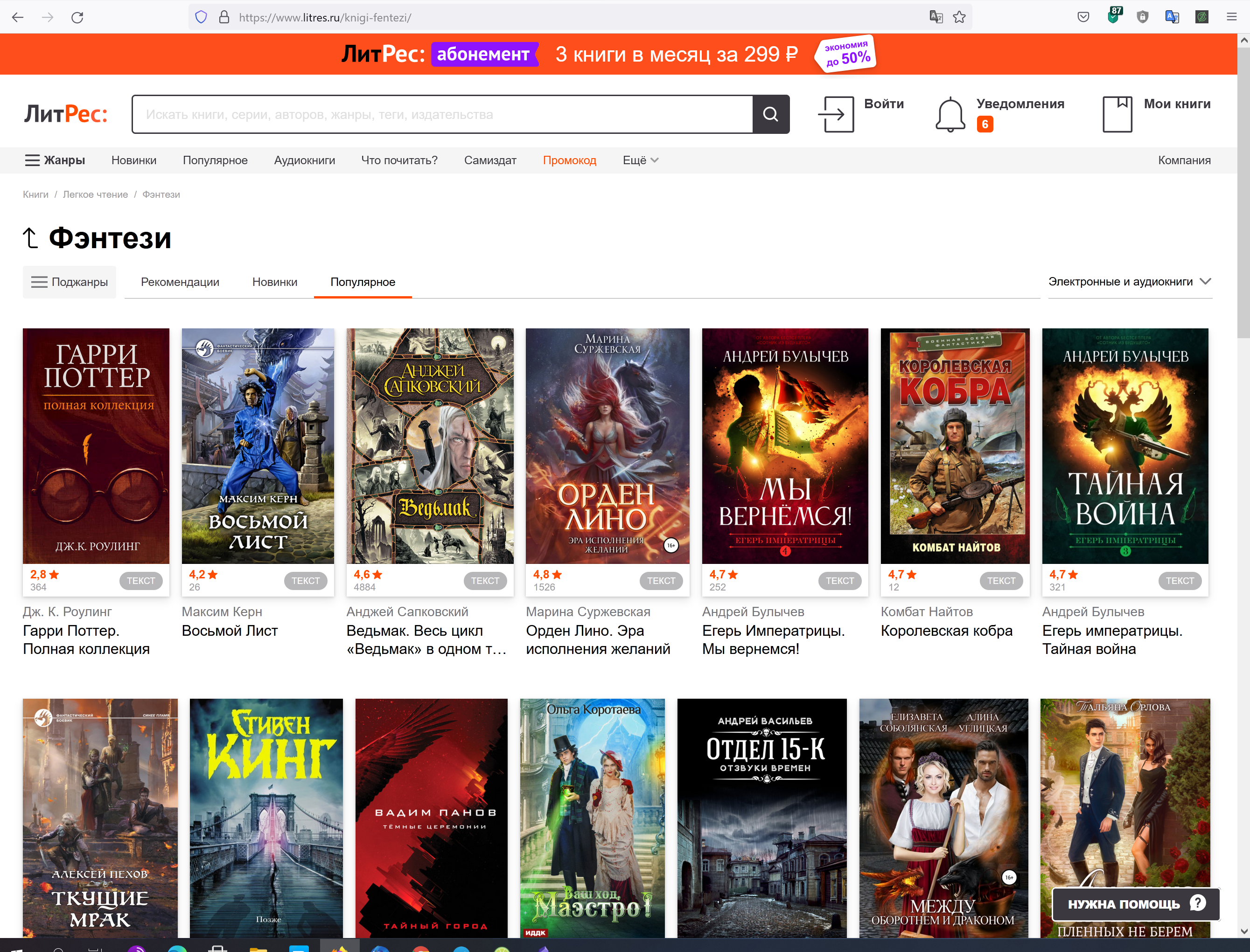1250x952 pixels.
Task: Click the search magnifier button
Action: [x=770, y=114]
